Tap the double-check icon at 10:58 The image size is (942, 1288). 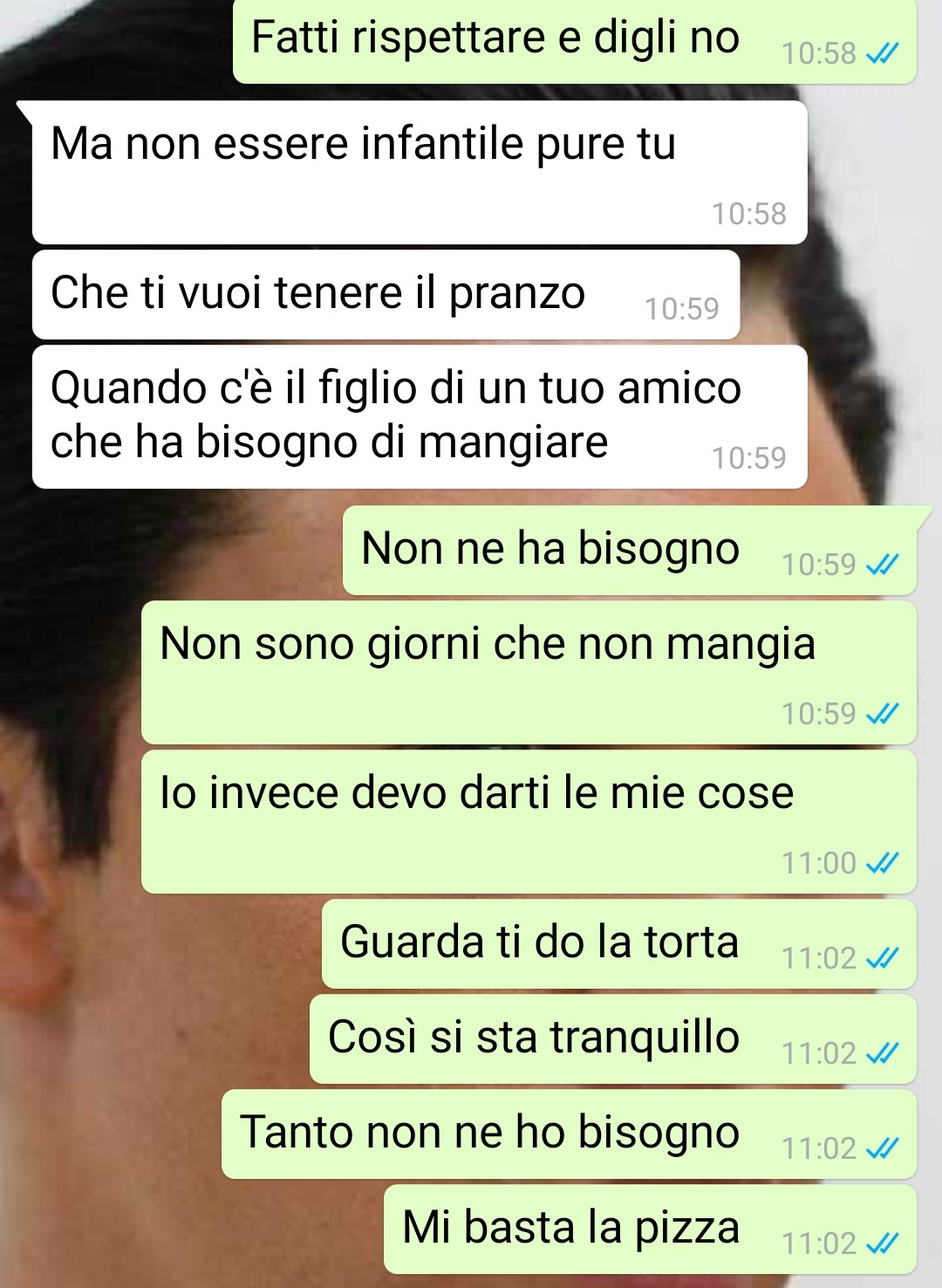tap(881, 54)
